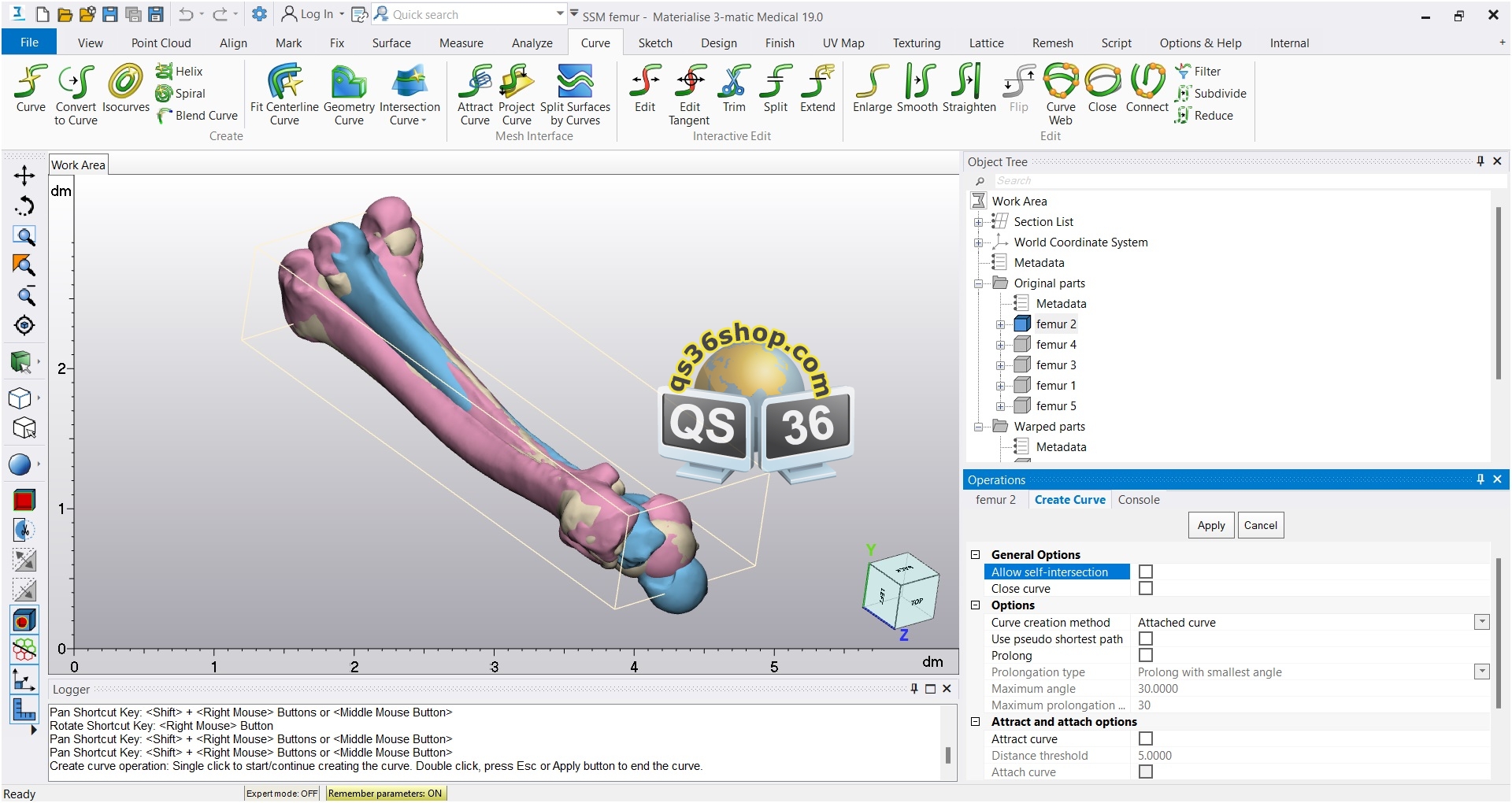Activate the interactive Edit curve tool

[x=645, y=89]
